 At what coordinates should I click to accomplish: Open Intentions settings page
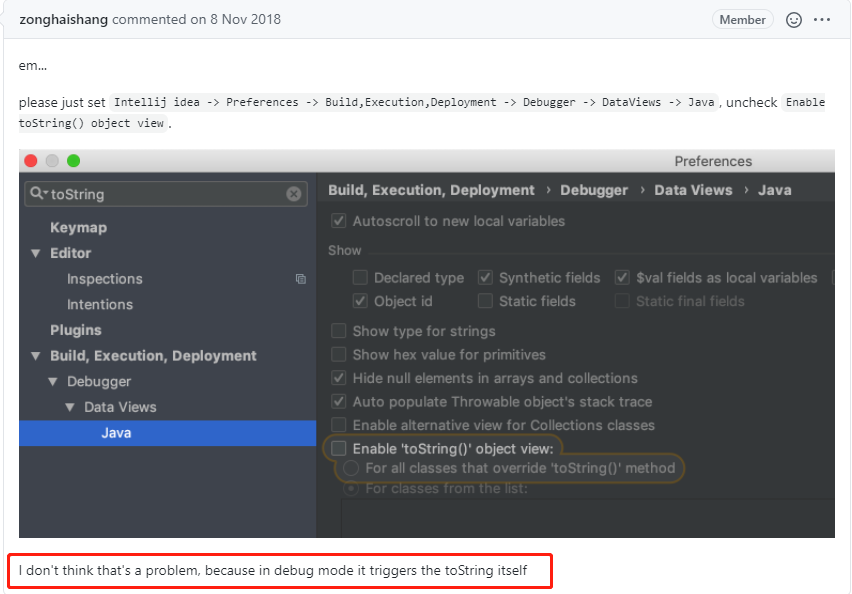pos(100,304)
